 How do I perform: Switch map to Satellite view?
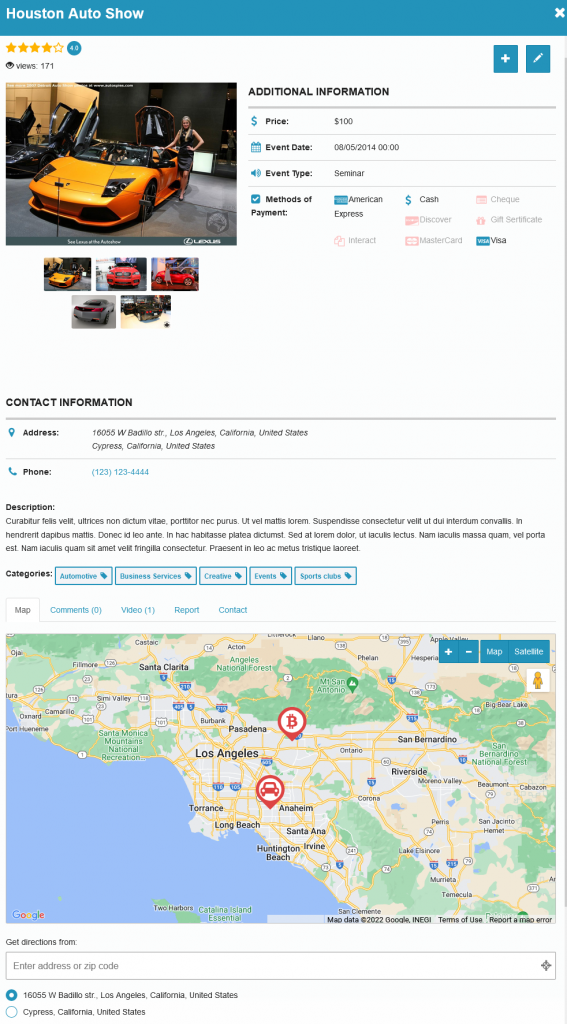[x=528, y=652]
